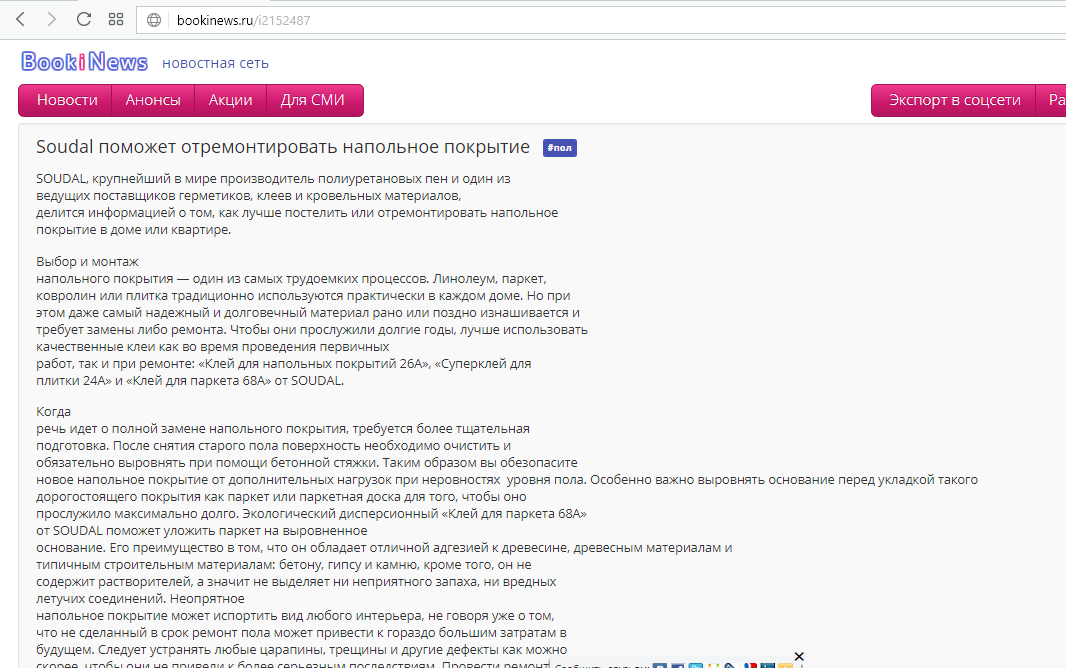Click the 'Выбор и монтаж' paragraph heading
Screen dimensions: 1066x668
point(87,262)
